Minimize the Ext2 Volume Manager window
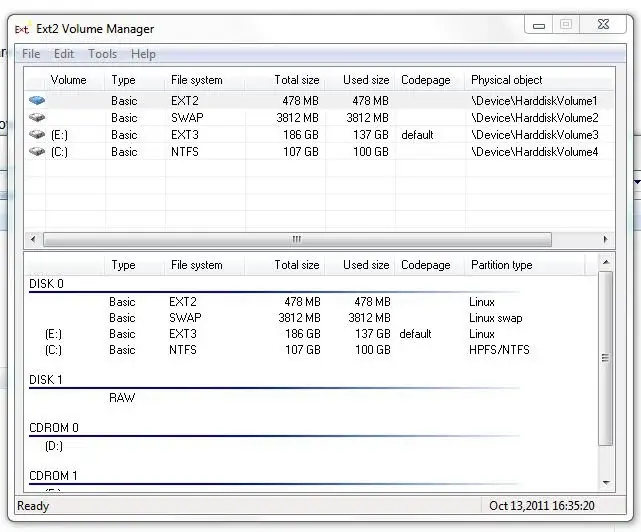 (x=539, y=25)
